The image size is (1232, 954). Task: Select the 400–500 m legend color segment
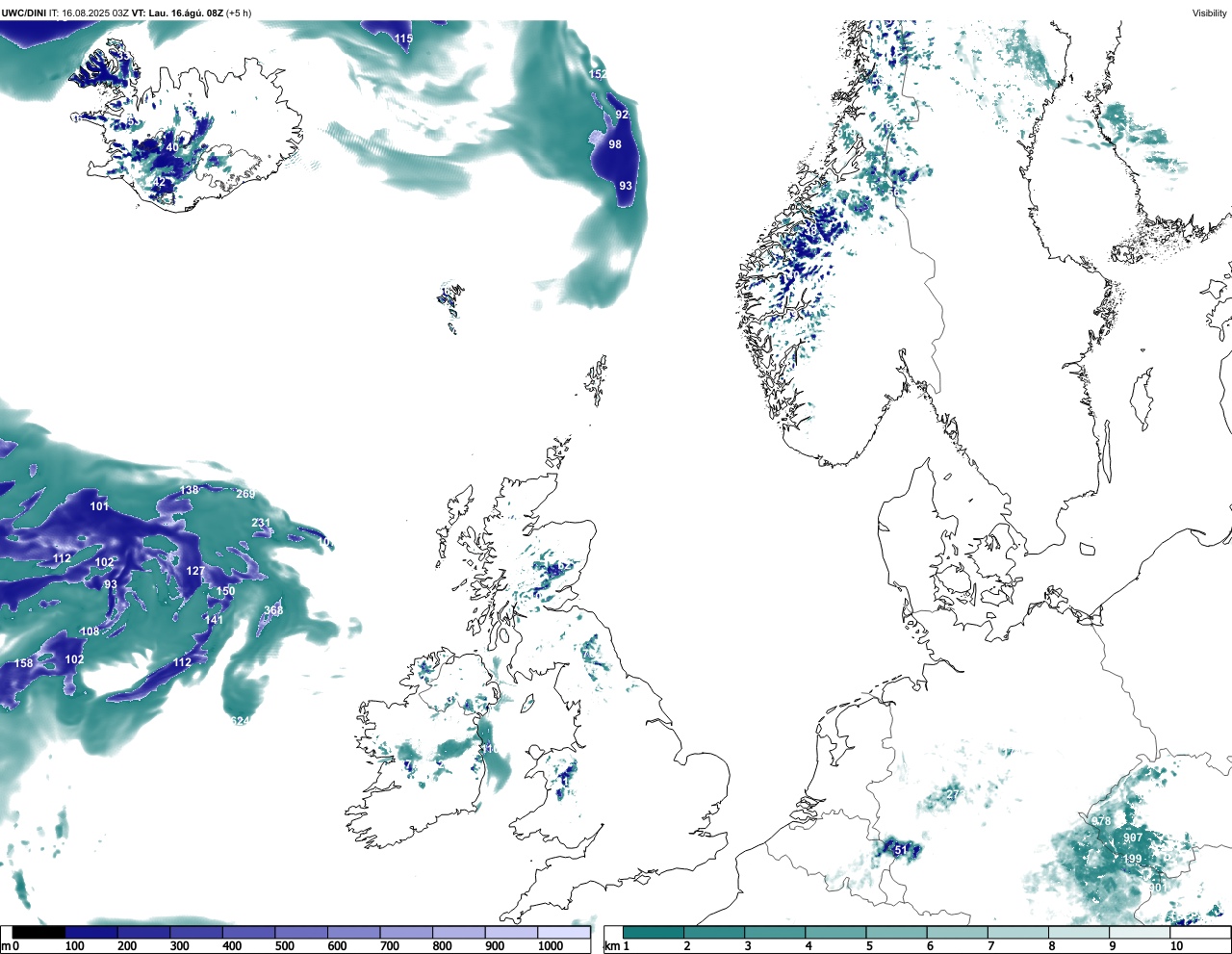point(249,932)
